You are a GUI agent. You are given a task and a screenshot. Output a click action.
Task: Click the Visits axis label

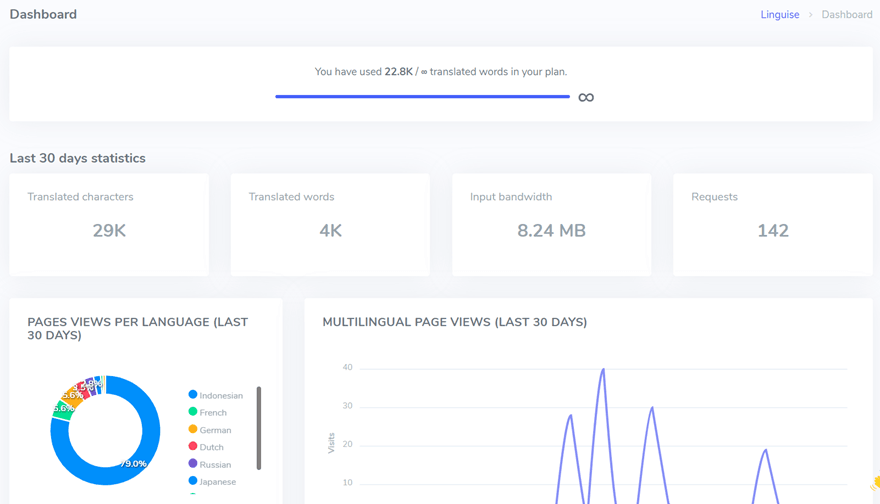click(x=331, y=443)
